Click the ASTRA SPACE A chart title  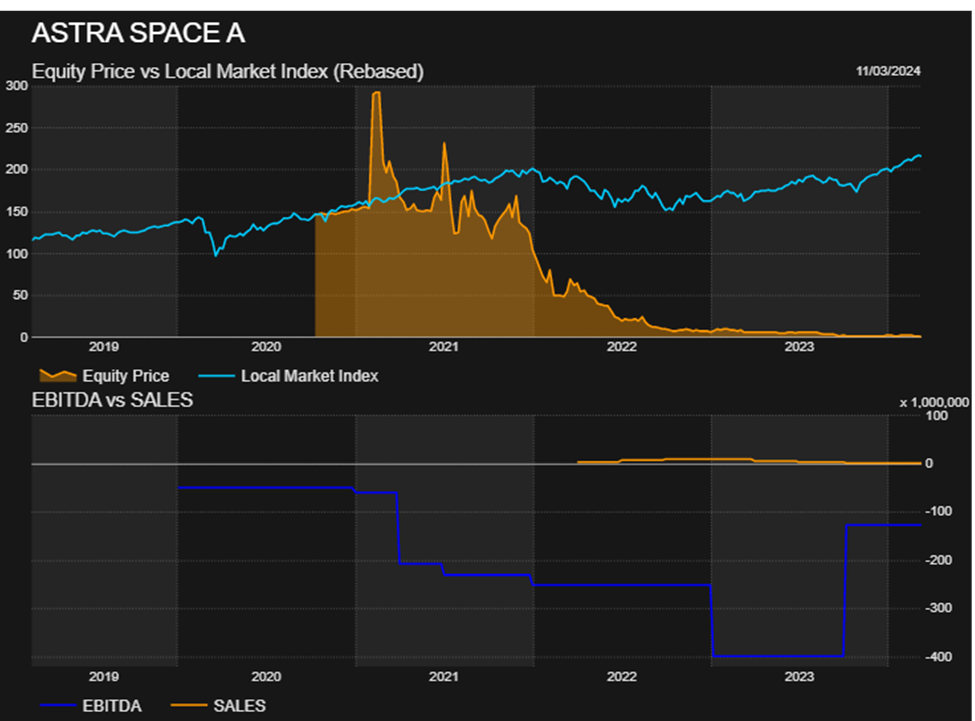click(138, 34)
